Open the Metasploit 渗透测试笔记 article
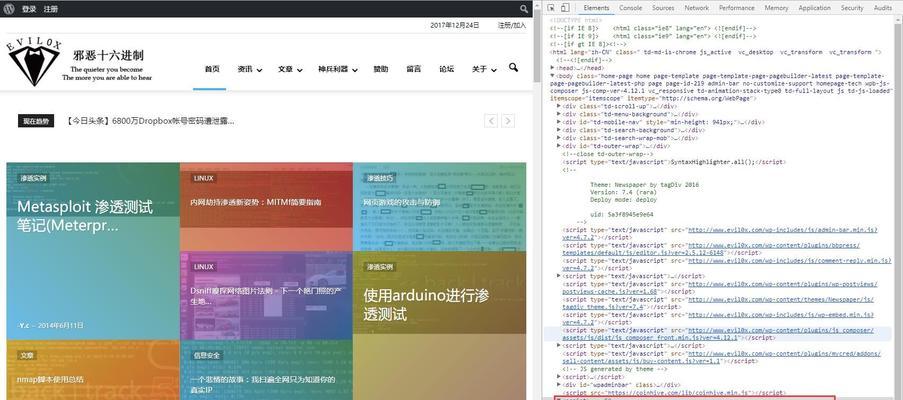The height and width of the screenshot is (400, 903). click(x=85, y=216)
